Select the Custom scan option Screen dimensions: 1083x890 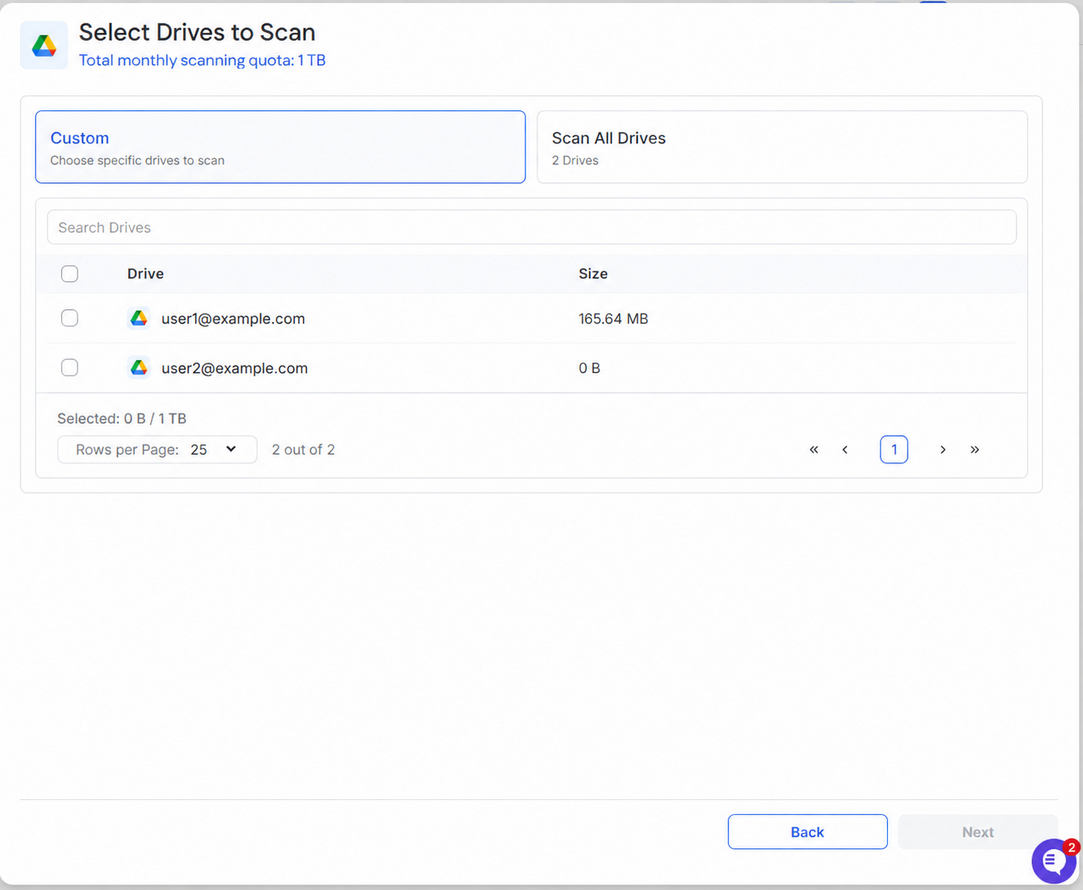tap(280, 147)
